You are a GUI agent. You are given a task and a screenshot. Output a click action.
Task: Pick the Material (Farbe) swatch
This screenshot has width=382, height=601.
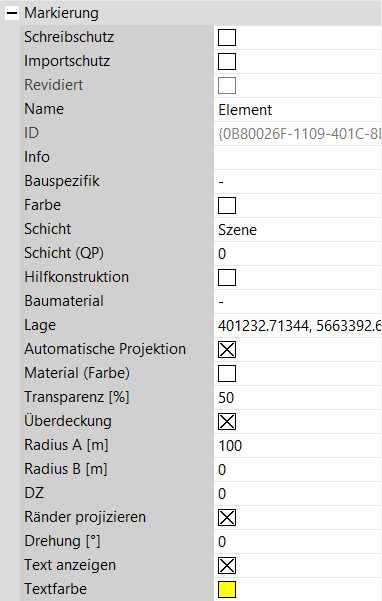pyautogui.click(x=227, y=374)
